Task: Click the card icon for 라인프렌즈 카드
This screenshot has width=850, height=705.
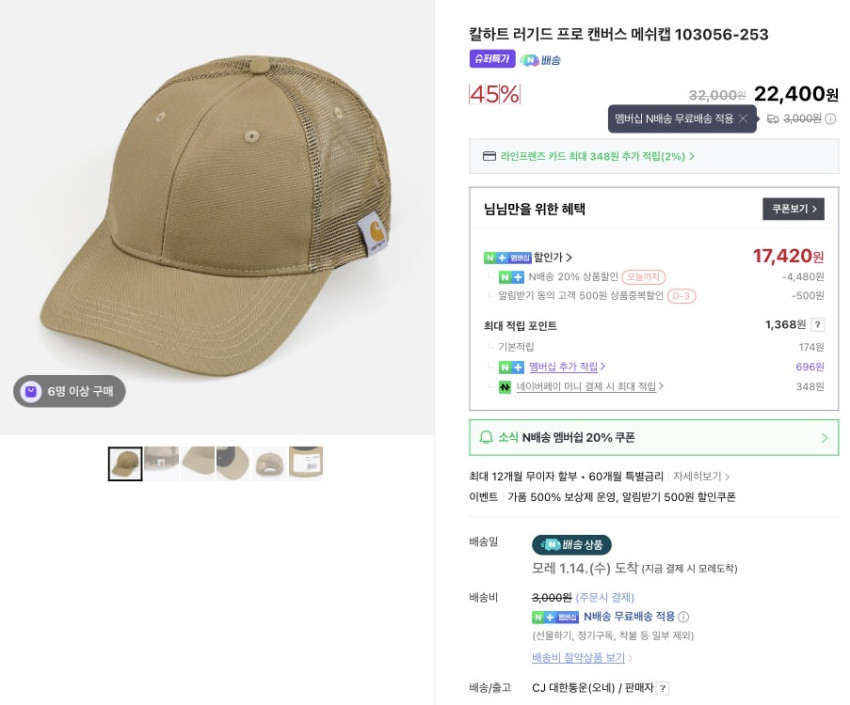Action: click(x=489, y=156)
